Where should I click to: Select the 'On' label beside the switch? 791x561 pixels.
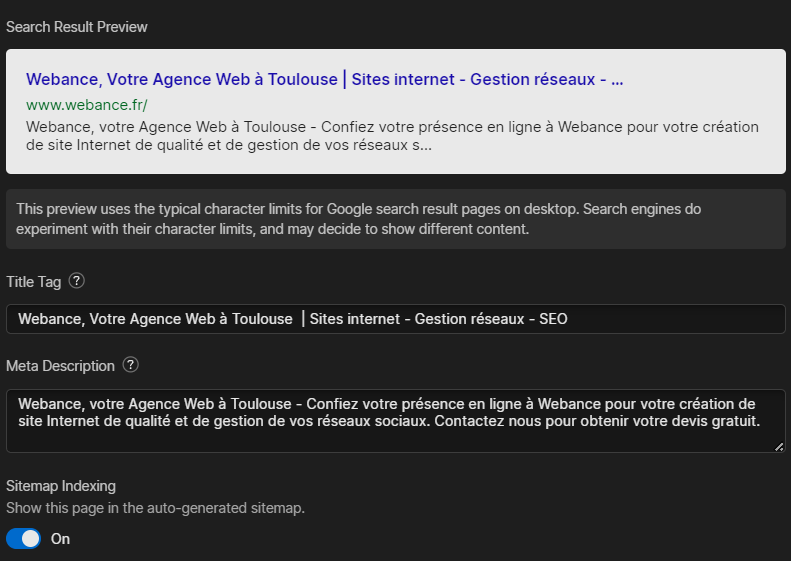coord(60,539)
